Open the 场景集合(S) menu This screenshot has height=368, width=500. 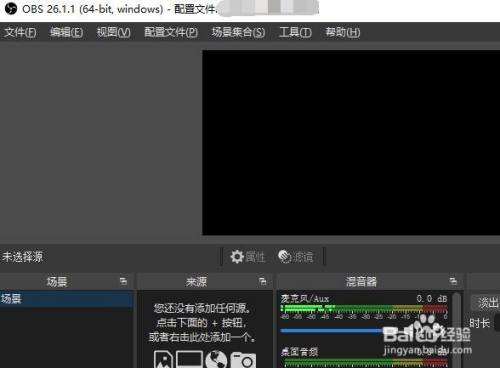click(x=238, y=32)
